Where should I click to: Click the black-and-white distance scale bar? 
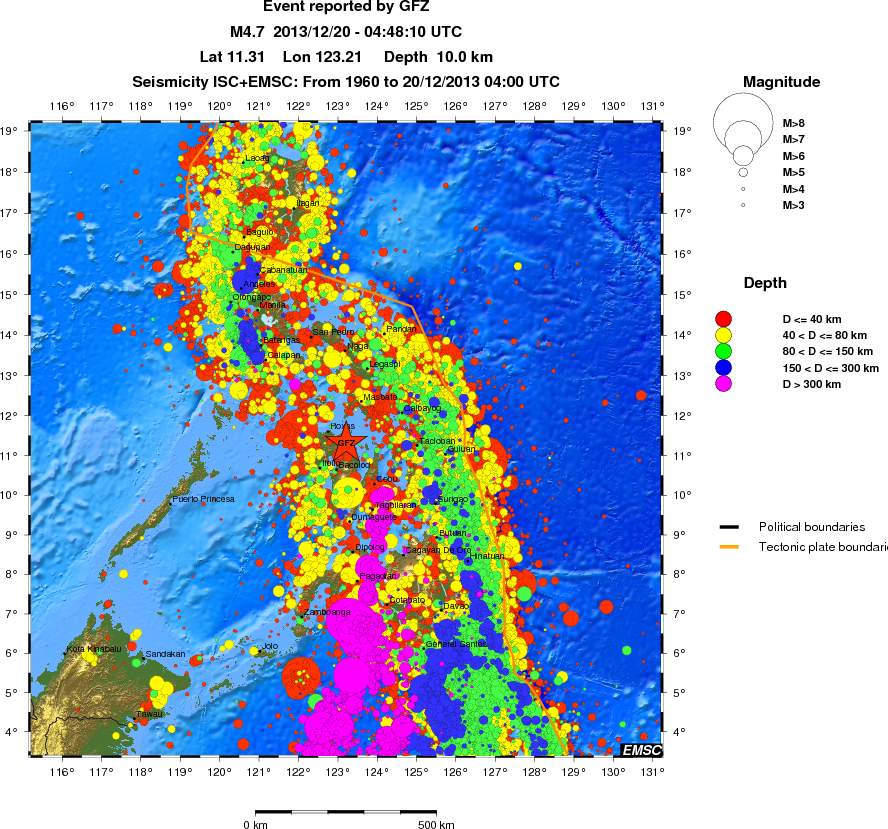(x=346, y=813)
